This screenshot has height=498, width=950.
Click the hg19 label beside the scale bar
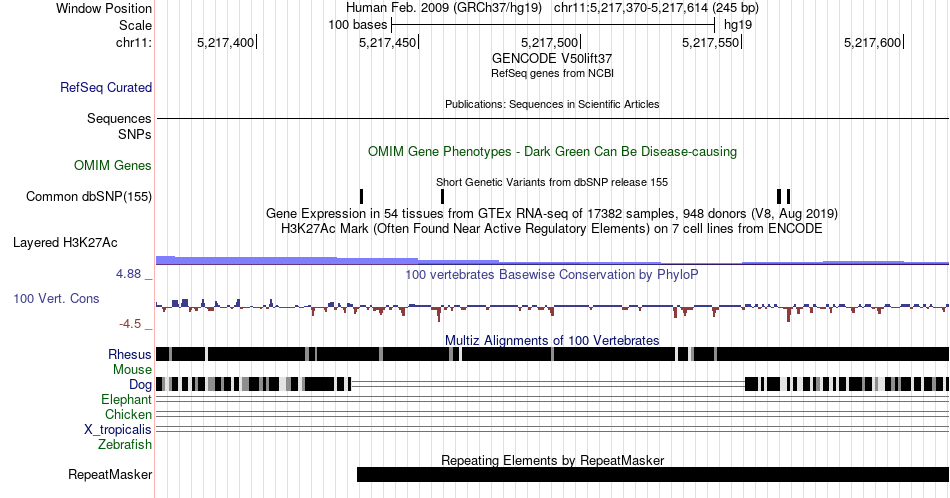pos(738,25)
